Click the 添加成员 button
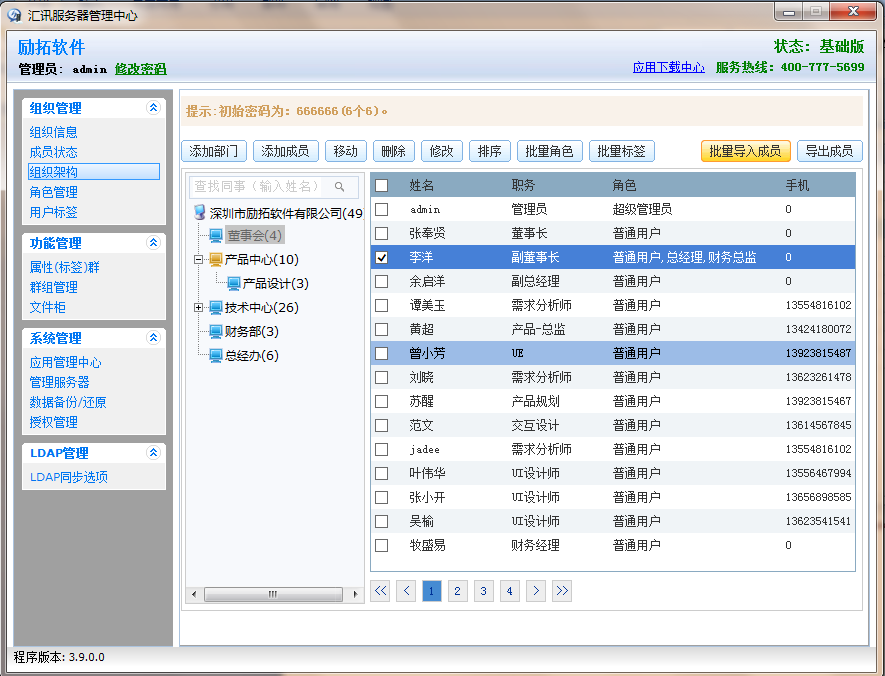 click(x=286, y=151)
